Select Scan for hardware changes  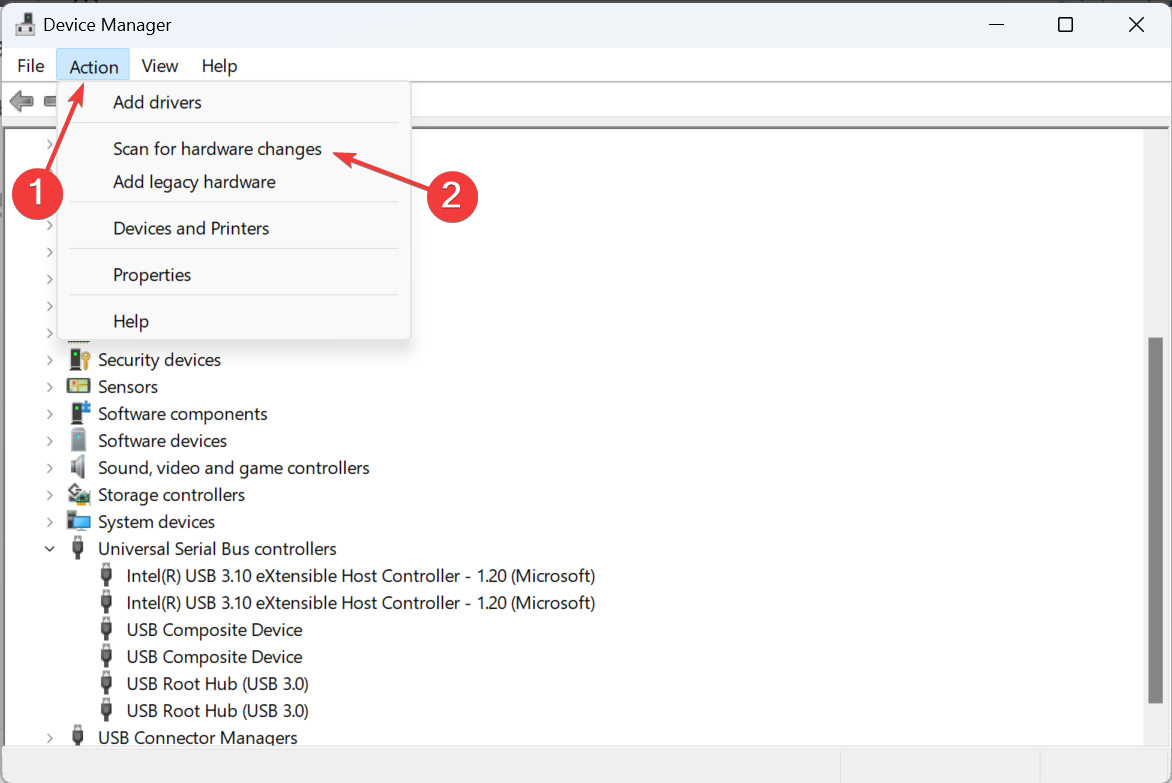234,149
